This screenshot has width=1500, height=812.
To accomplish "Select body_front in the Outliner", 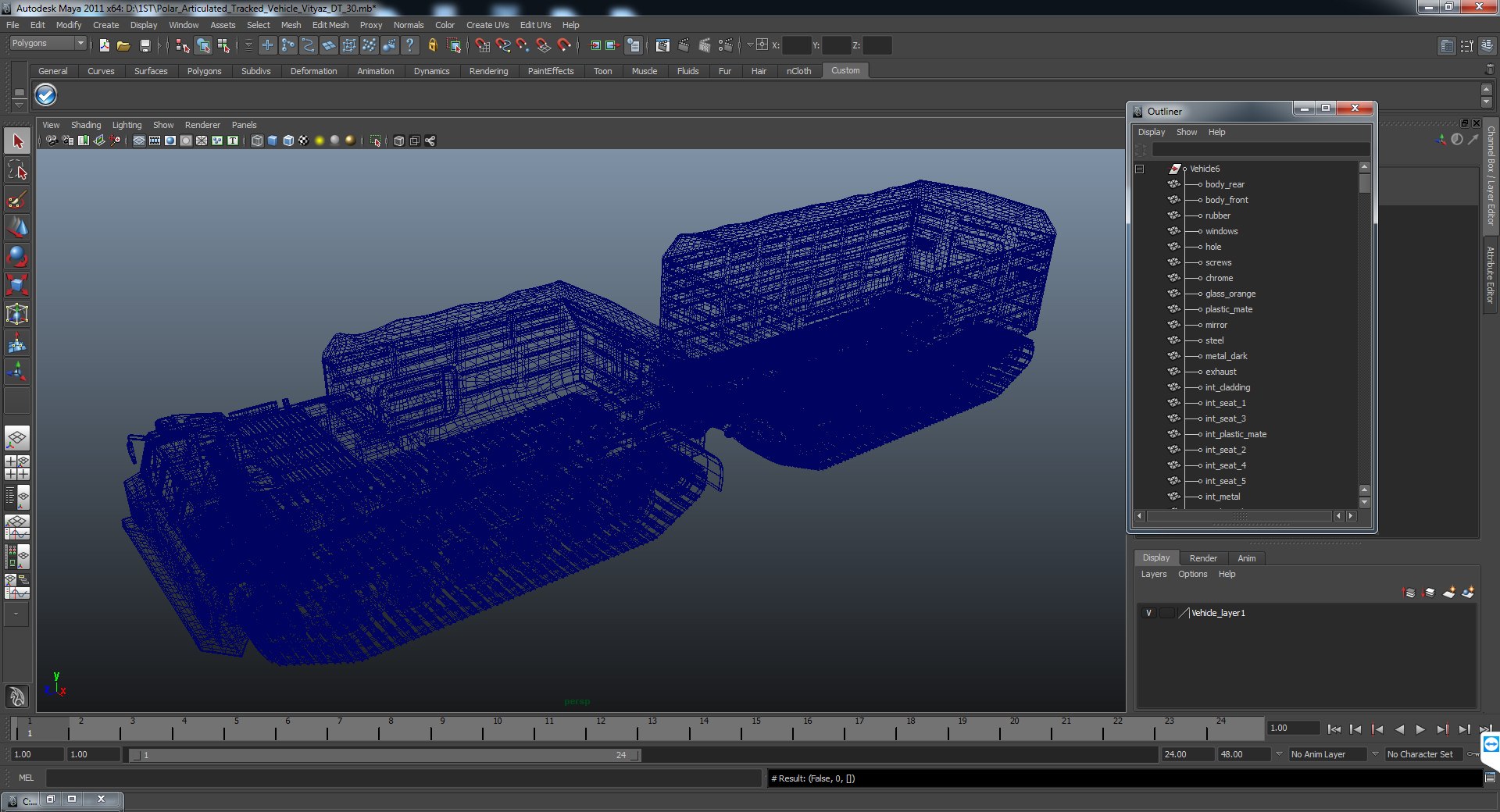I will (1226, 200).
